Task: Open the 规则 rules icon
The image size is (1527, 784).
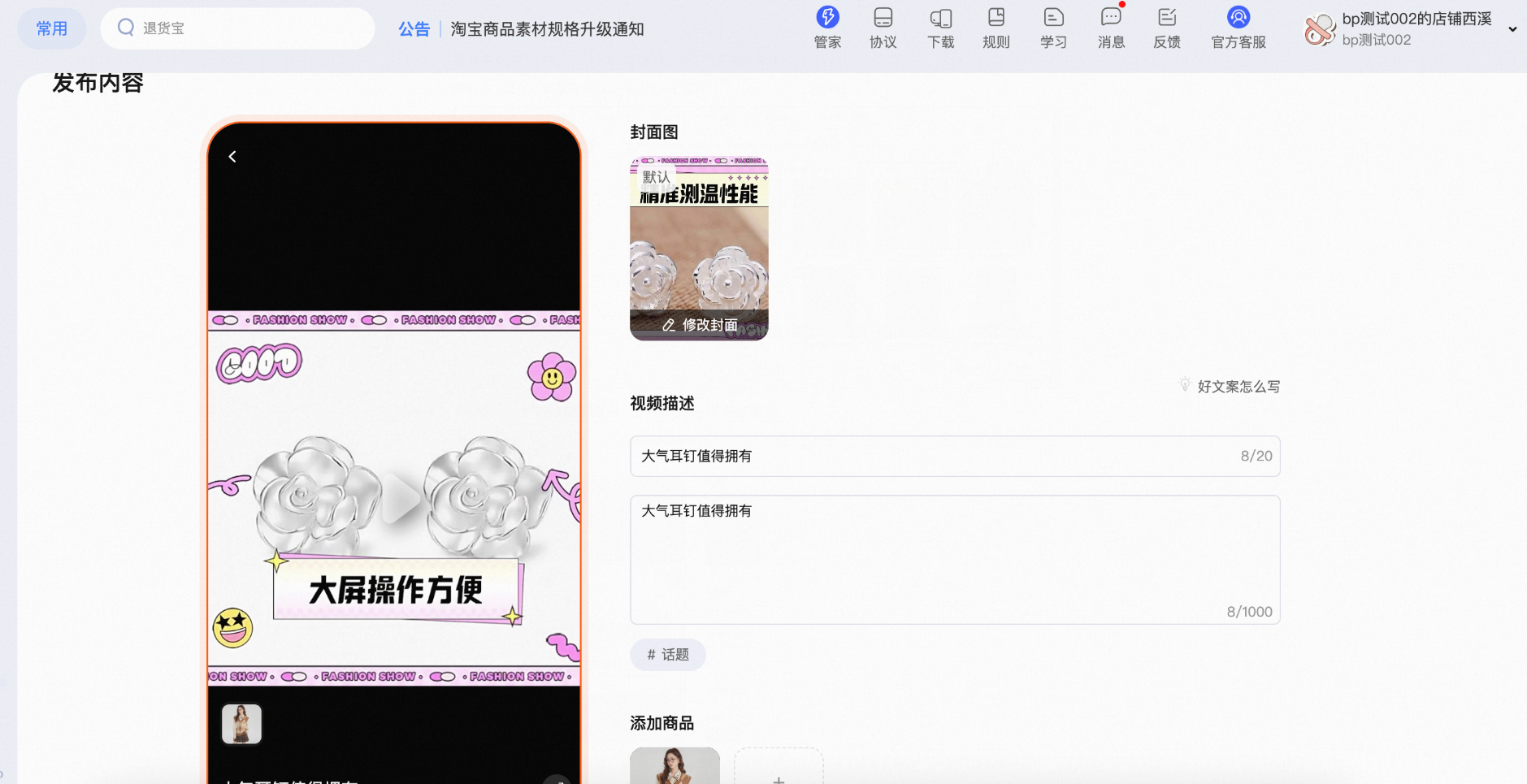Action: [996, 28]
